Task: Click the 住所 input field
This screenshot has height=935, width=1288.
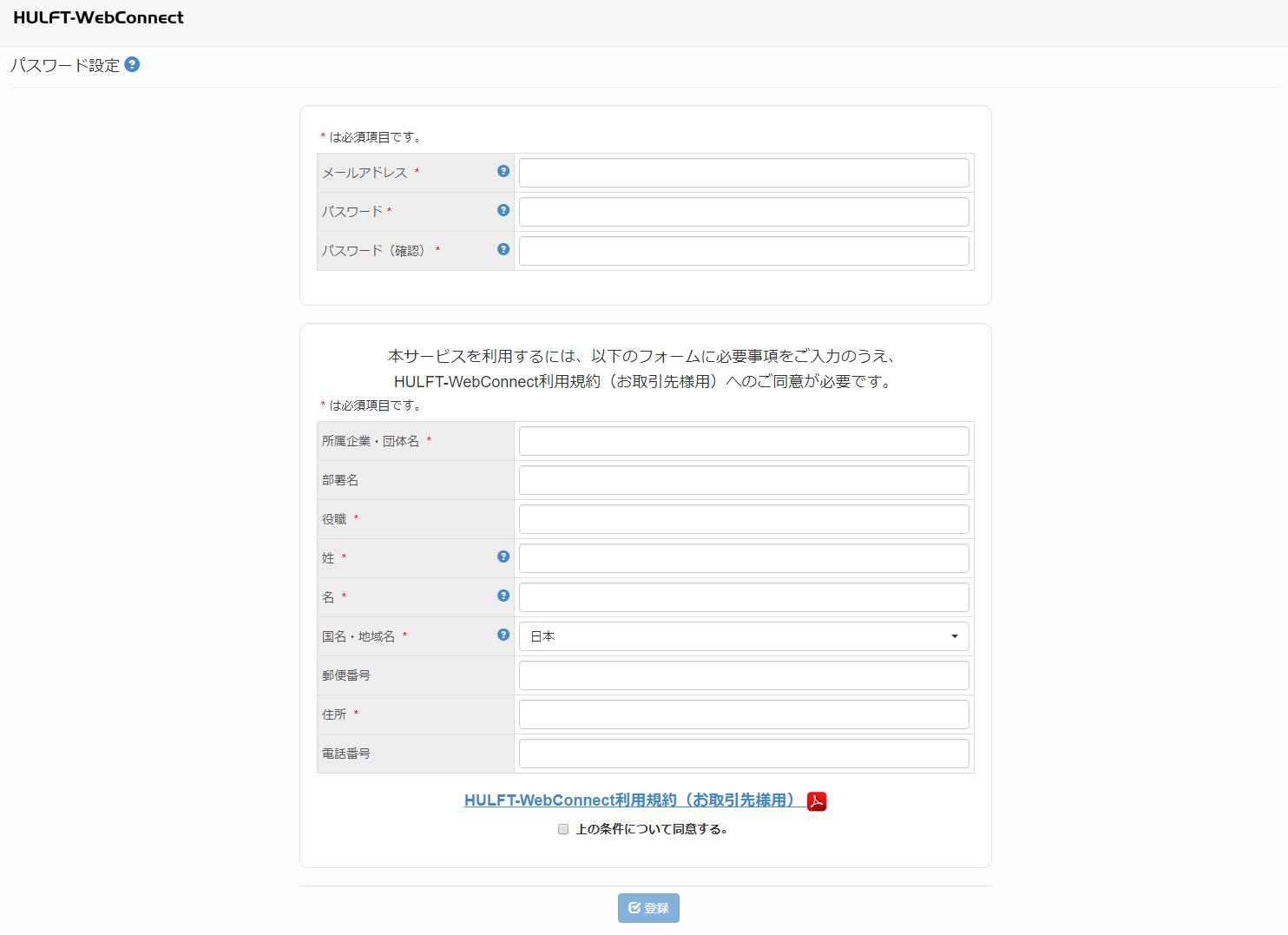Action: 742,714
